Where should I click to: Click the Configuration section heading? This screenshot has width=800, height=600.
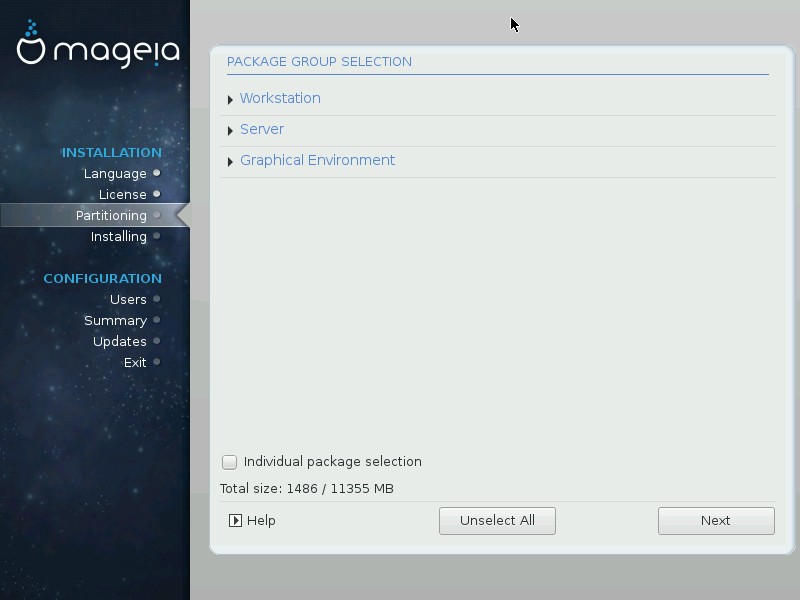(103, 279)
